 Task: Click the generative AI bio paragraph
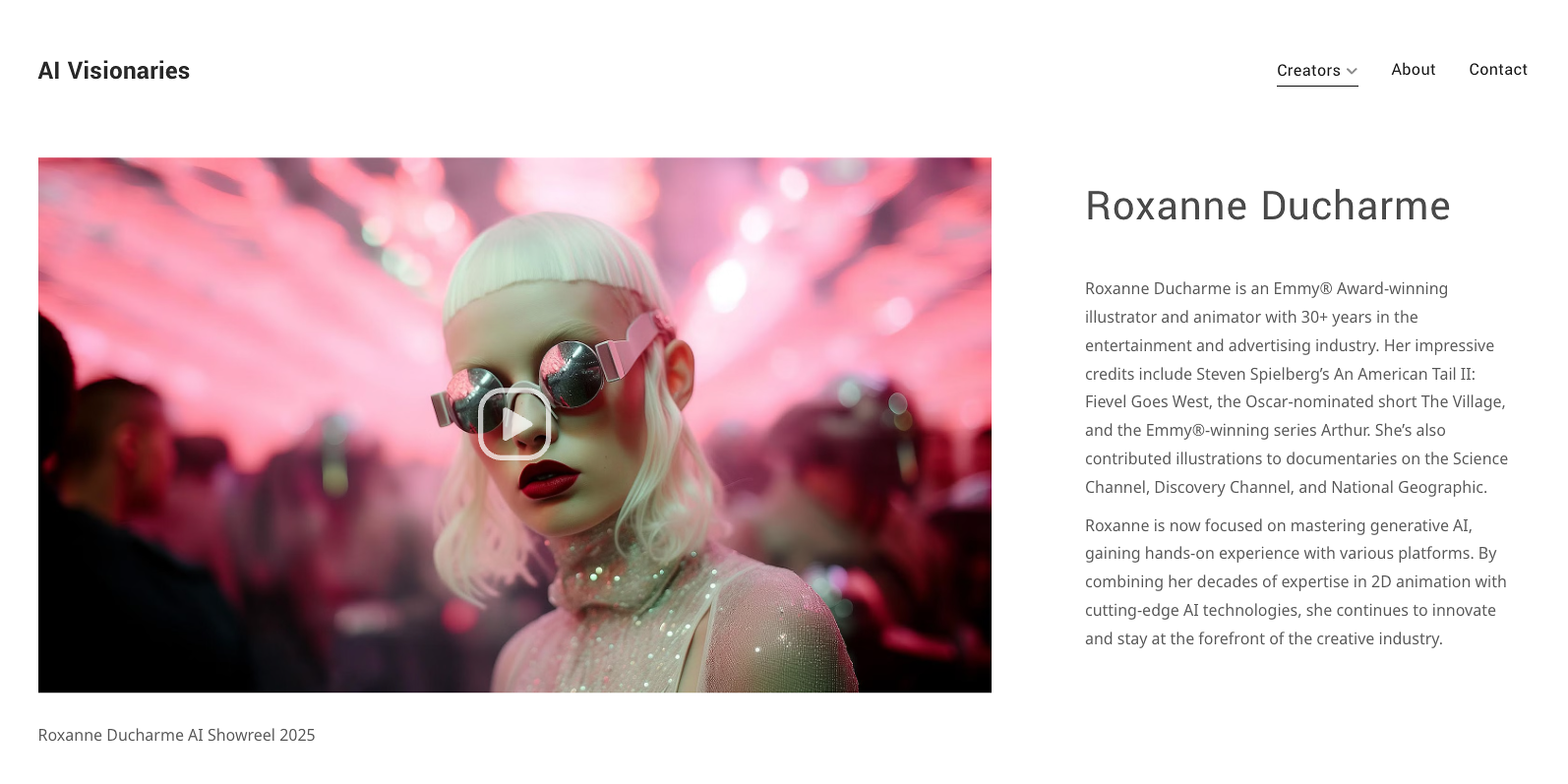coord(1297,581)
